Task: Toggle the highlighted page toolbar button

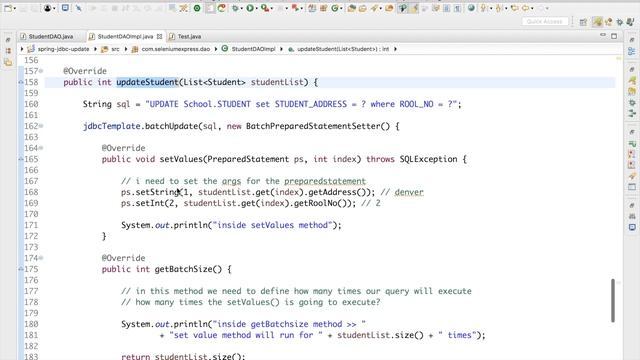Action: click(x=210, y=8)
